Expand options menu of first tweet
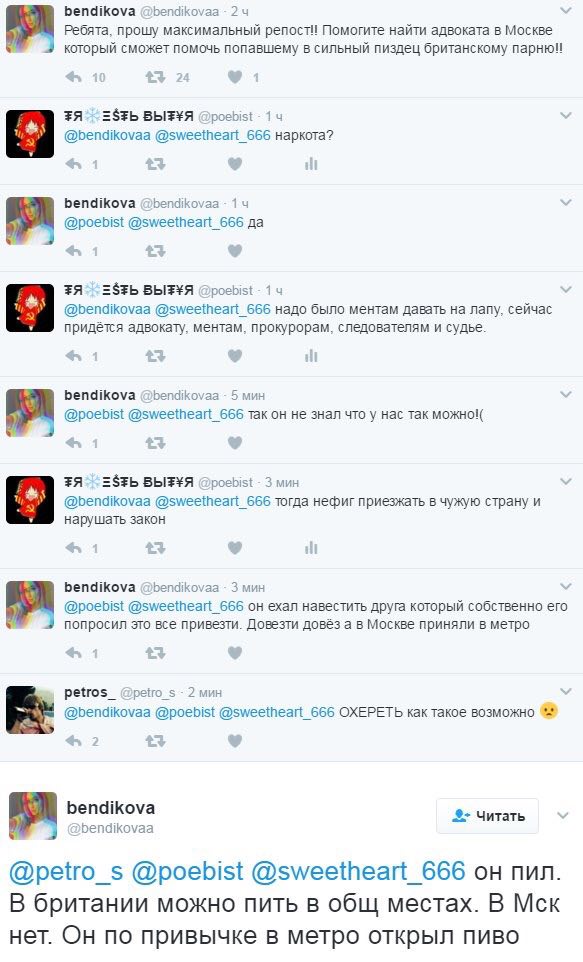583x962 pixels. coord(566,10)
